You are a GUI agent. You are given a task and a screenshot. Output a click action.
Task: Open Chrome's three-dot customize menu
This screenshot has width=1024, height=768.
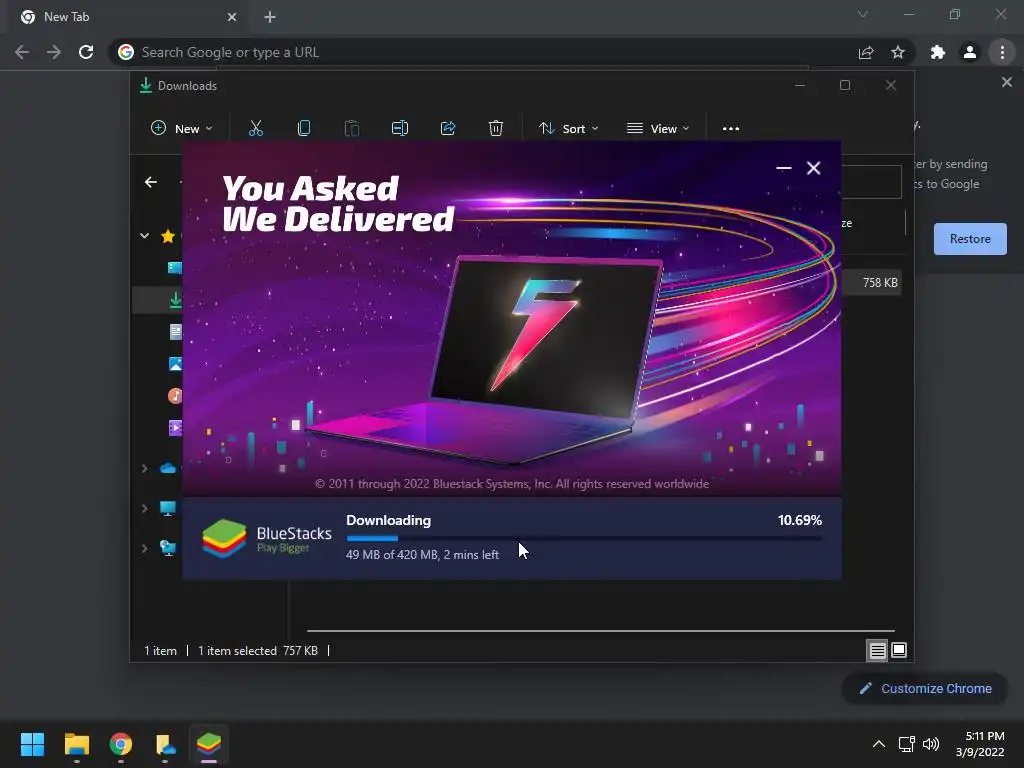click(1002, 52)
